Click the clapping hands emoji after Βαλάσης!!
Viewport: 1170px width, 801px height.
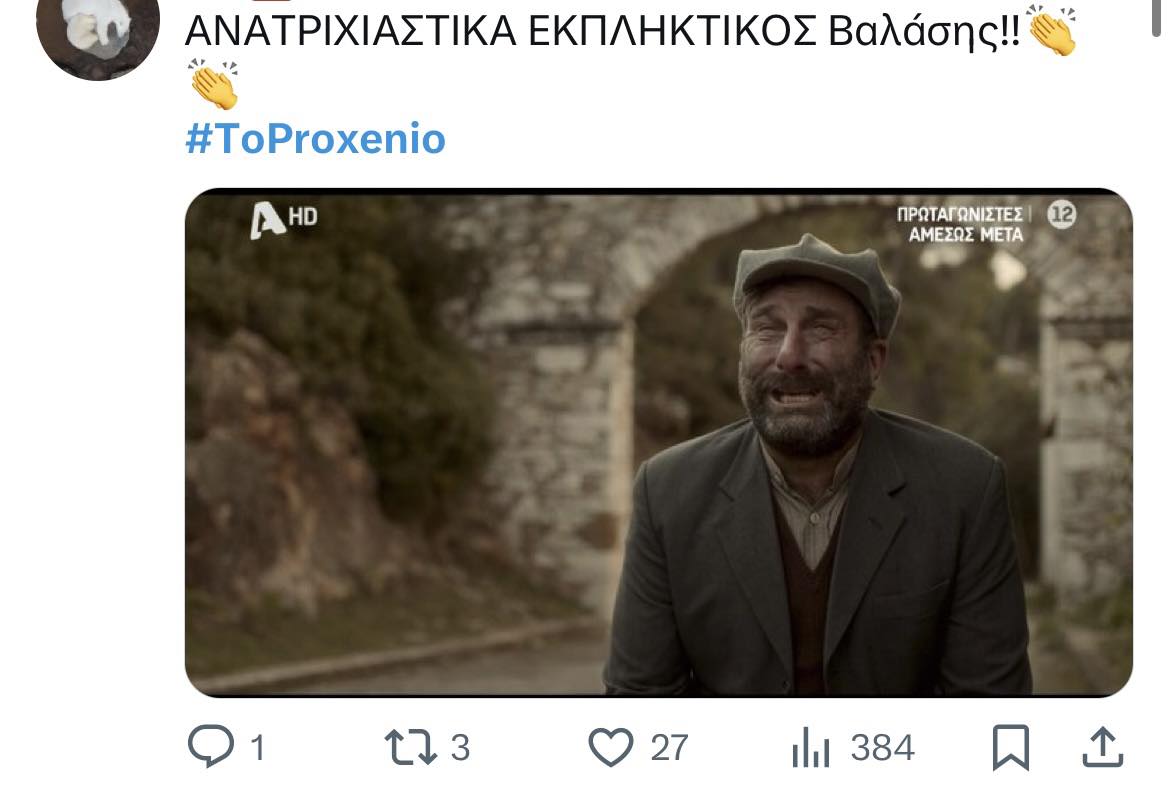point(1053,31)
